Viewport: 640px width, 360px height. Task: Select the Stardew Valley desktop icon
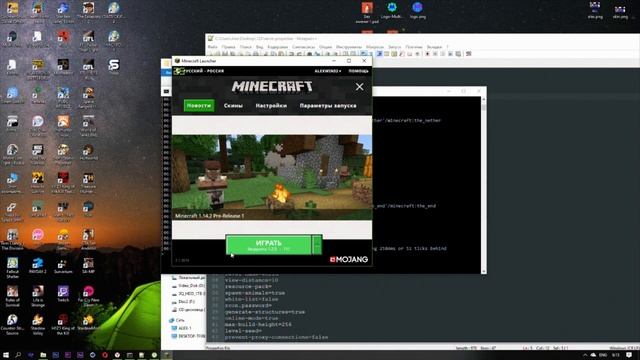[38, 325]
